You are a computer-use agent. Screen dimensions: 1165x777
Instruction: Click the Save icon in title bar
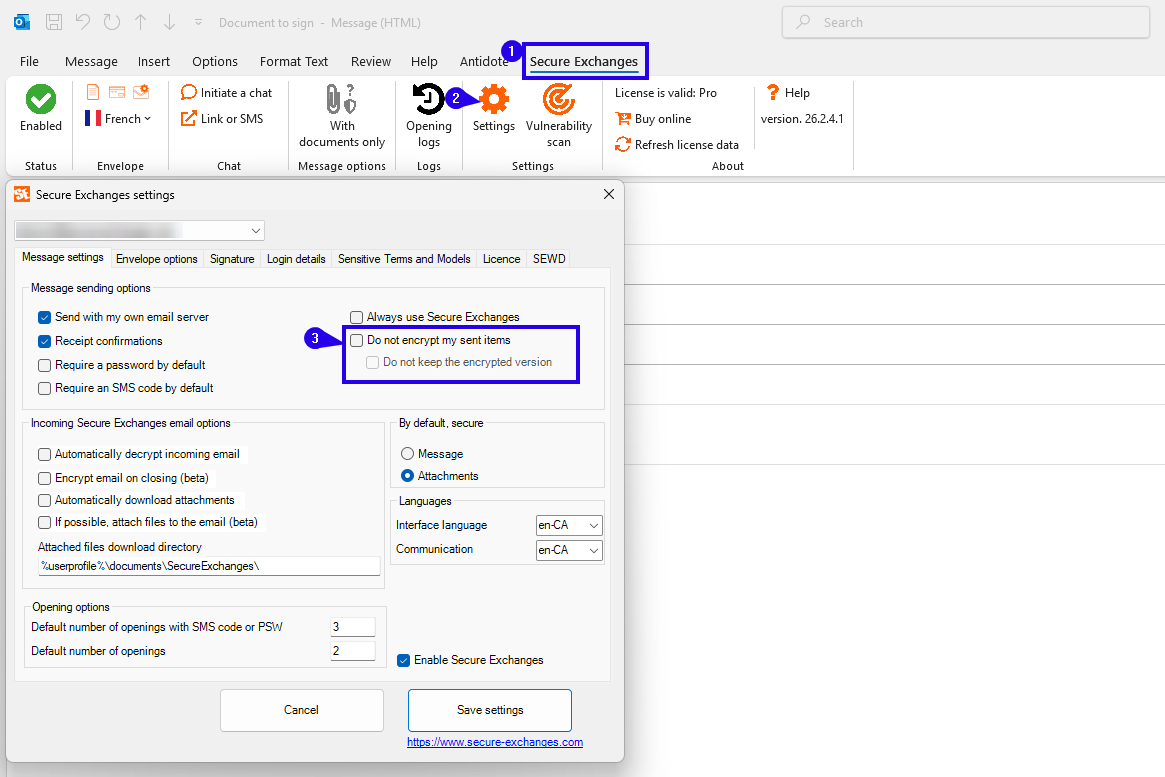tap(54, 22)
